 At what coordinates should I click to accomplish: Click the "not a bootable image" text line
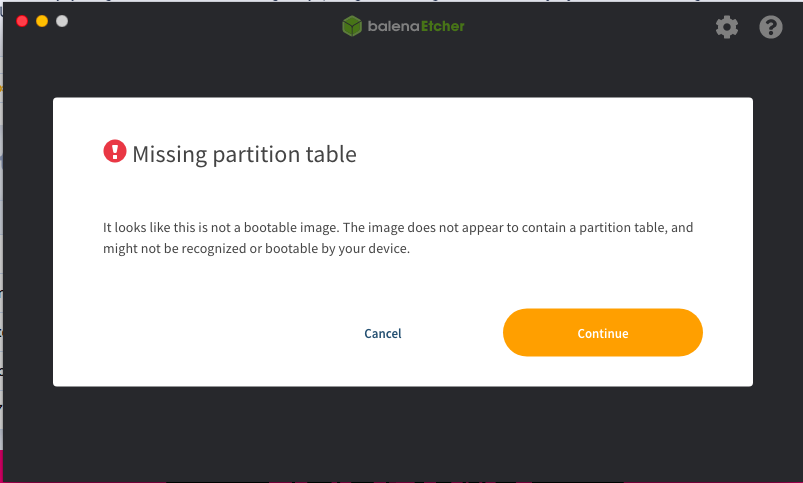point(398,228)
